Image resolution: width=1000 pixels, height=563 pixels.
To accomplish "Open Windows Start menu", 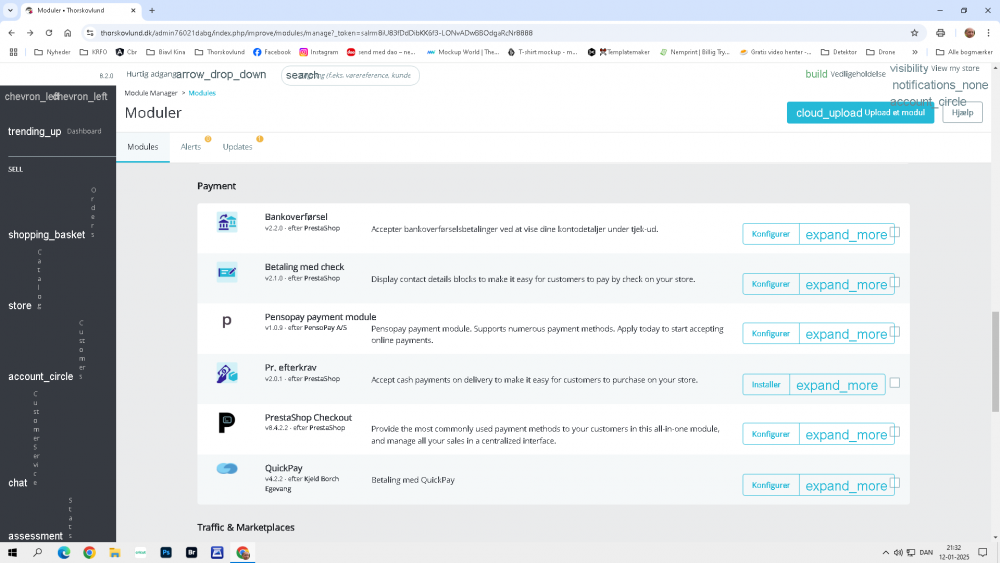I will [12, 552].
